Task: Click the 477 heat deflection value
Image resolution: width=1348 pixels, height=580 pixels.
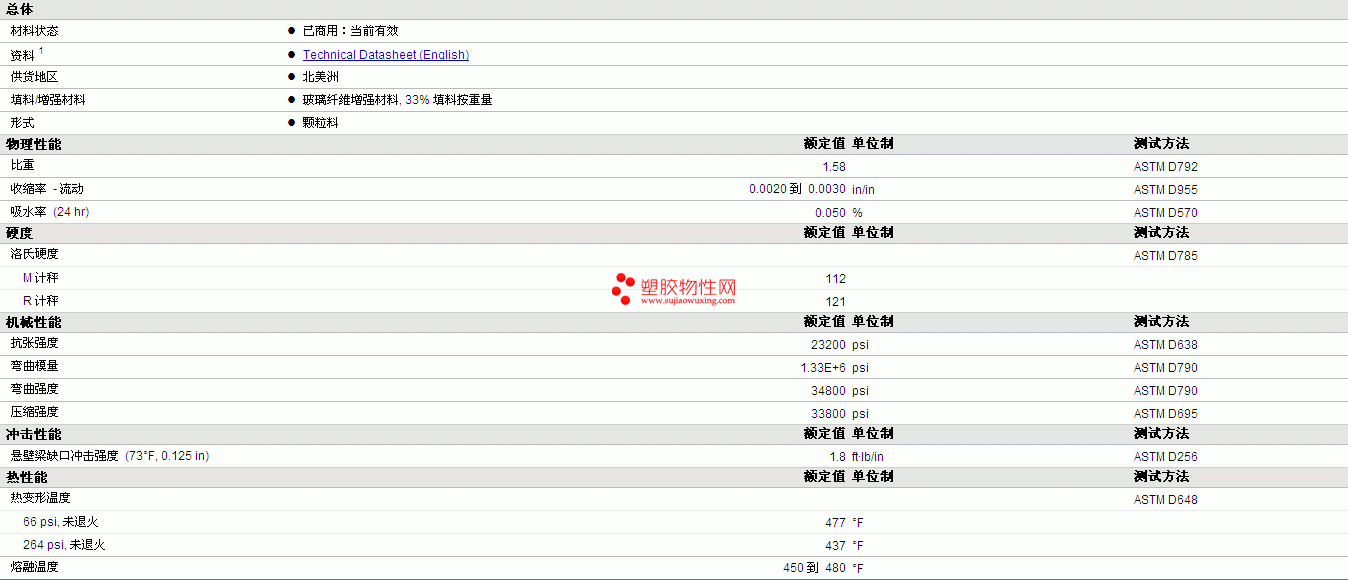Action: pos(836,523)
